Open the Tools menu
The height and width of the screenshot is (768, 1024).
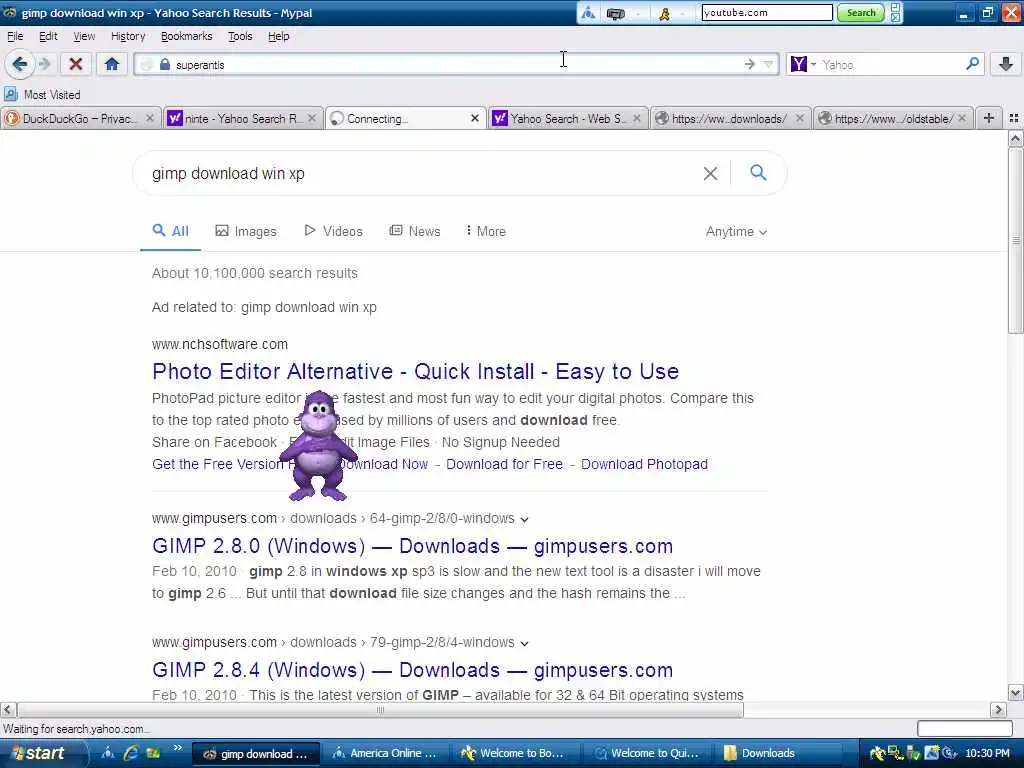[240, 36]
